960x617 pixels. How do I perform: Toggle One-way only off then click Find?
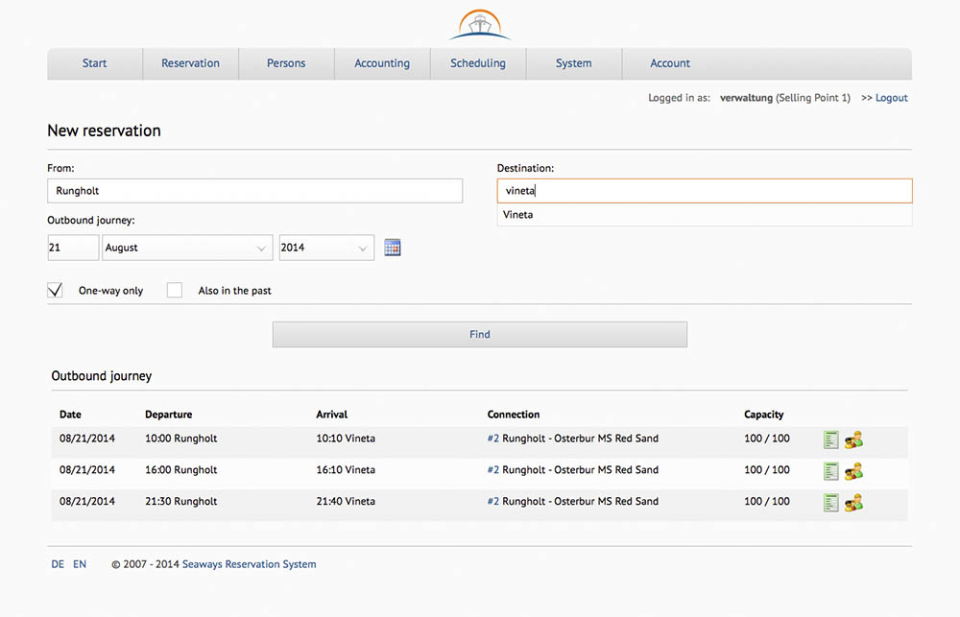click(479, 334)
